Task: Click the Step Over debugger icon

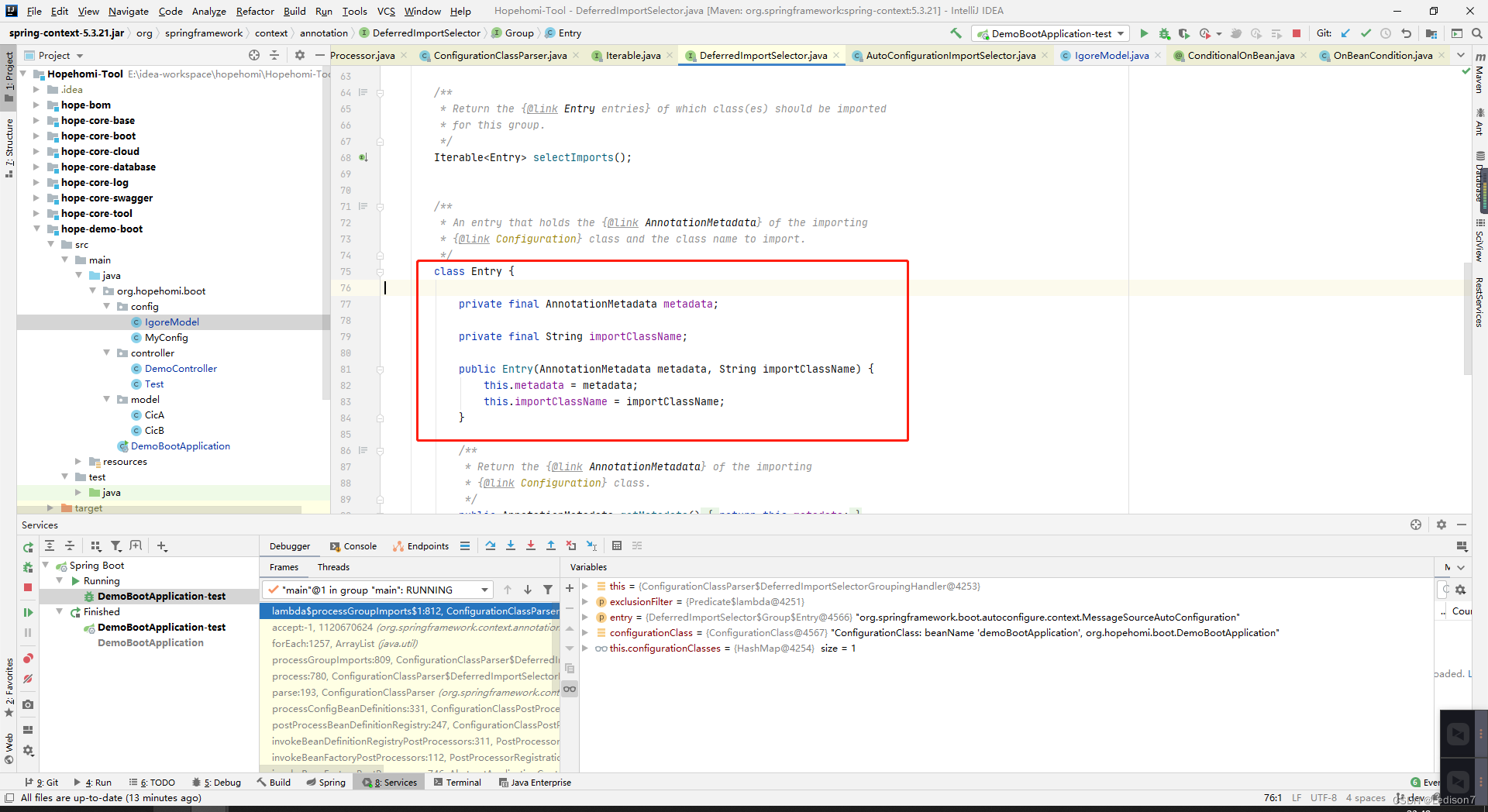Action: [x=491, y=545]
